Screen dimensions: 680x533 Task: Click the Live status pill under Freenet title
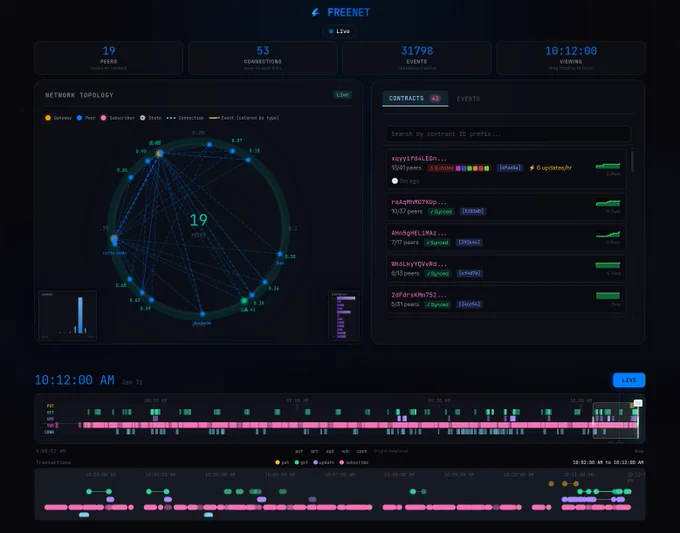340,31
